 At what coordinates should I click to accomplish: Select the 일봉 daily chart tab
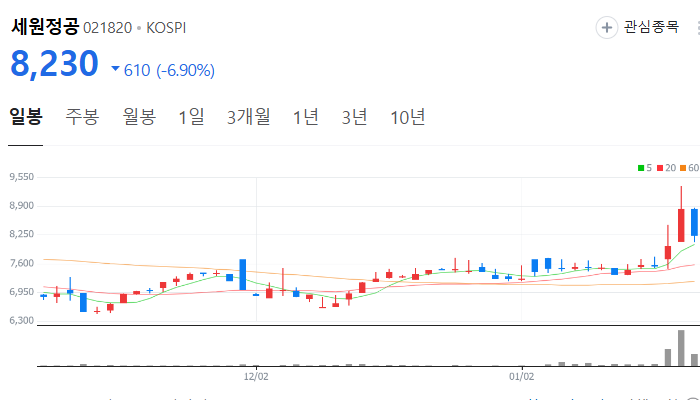pyautogui.click(x=26, y=117)
